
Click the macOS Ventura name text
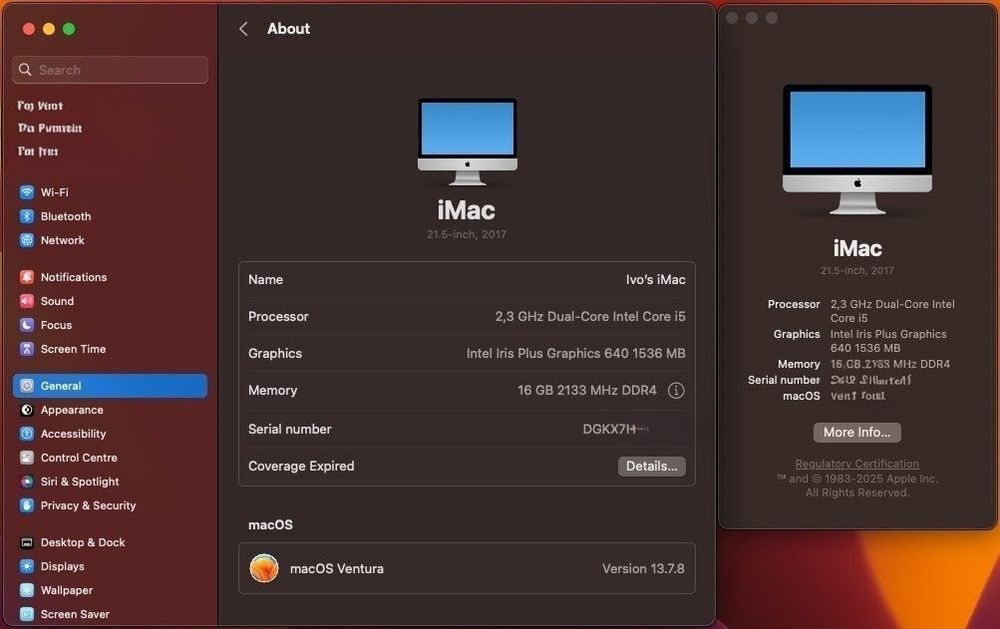point(337,568)
